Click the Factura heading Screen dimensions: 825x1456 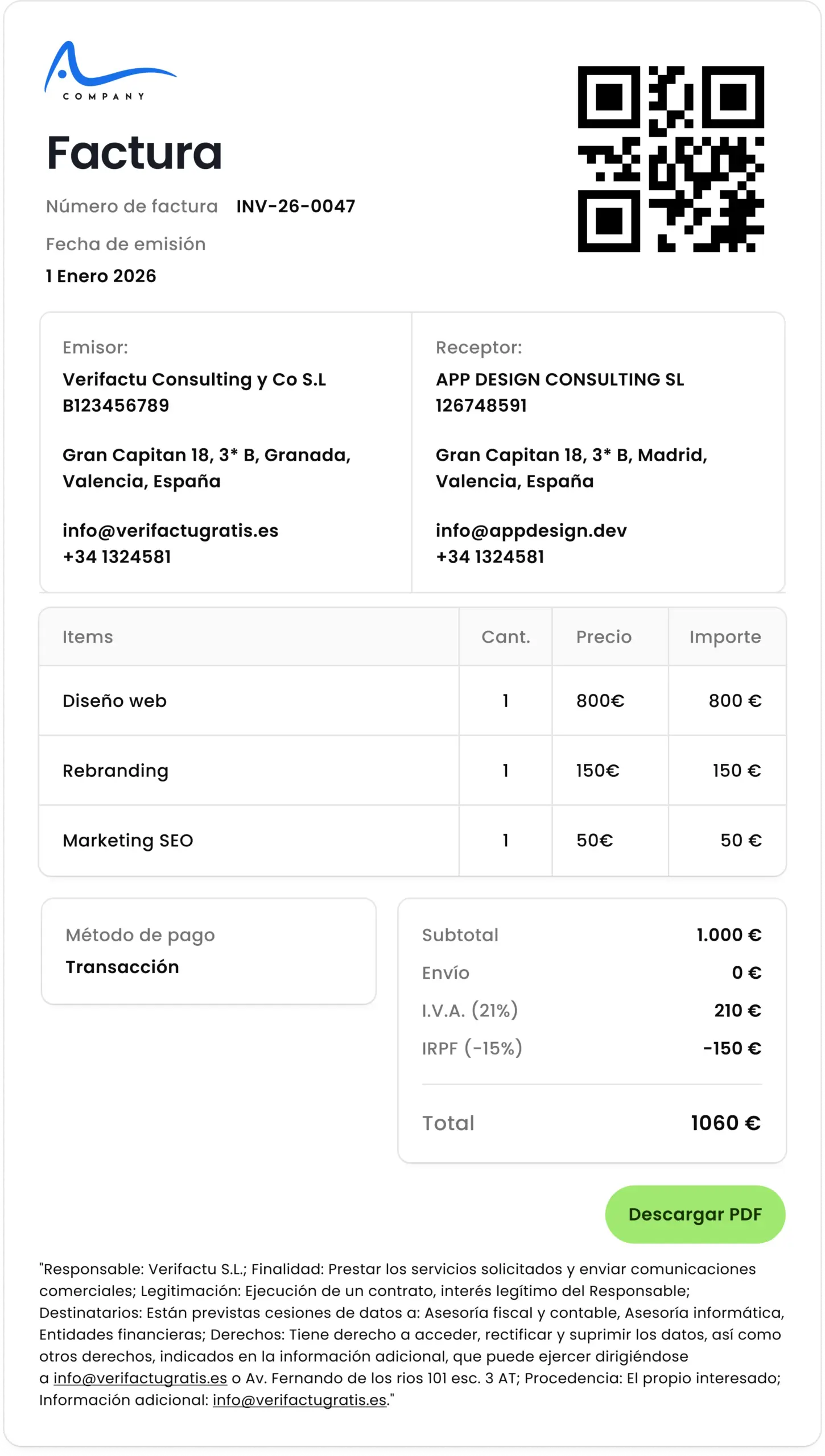point(134,152)
